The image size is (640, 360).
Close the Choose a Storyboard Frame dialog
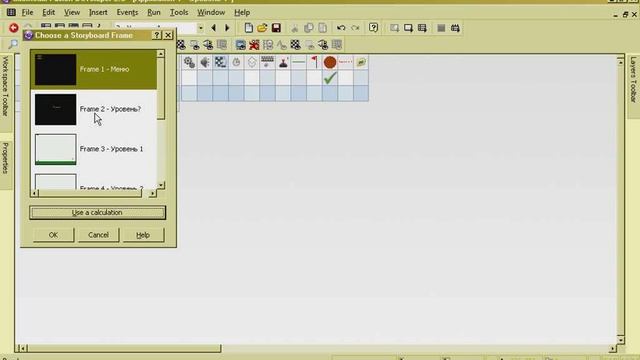168,35
